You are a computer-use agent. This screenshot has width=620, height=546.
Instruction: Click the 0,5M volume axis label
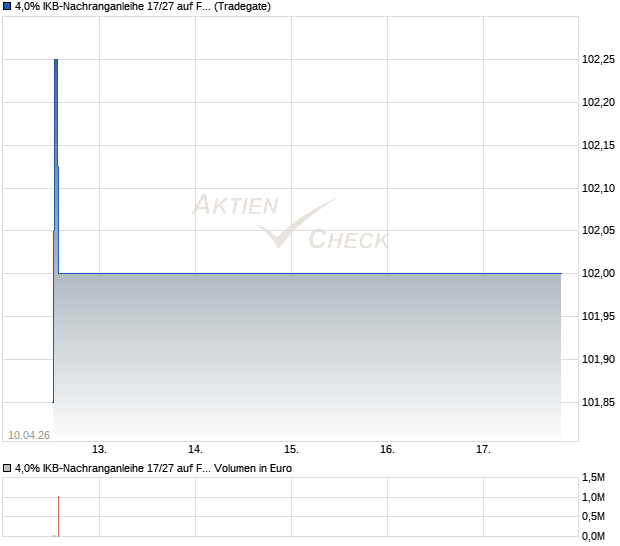point(593,516)
